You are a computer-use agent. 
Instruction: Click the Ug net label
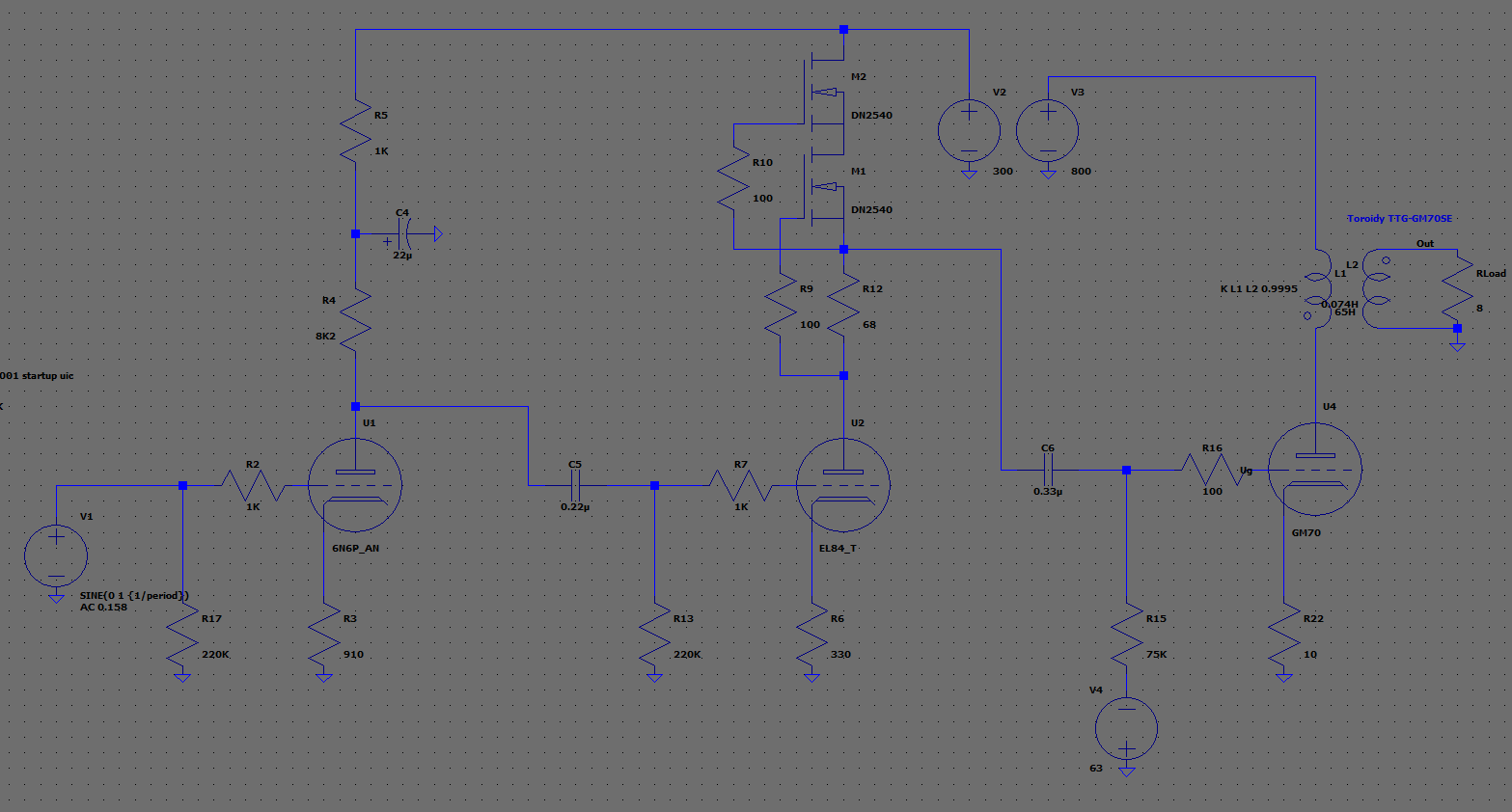pyautogui.click(x=1246, y=471)
